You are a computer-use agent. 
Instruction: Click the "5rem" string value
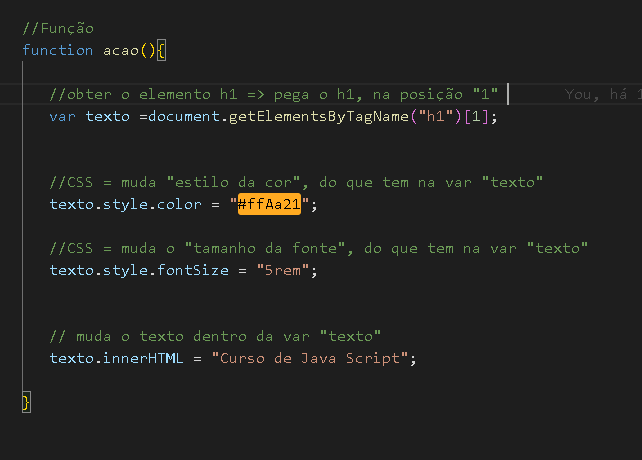(283, 270)
